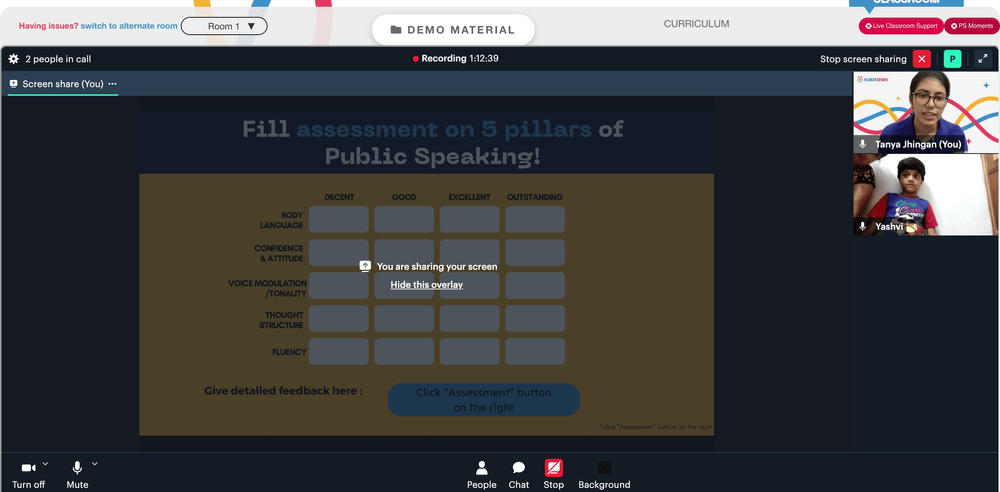Open call settings gear icon
1000x492 pixels.
(x=13, y=59)
